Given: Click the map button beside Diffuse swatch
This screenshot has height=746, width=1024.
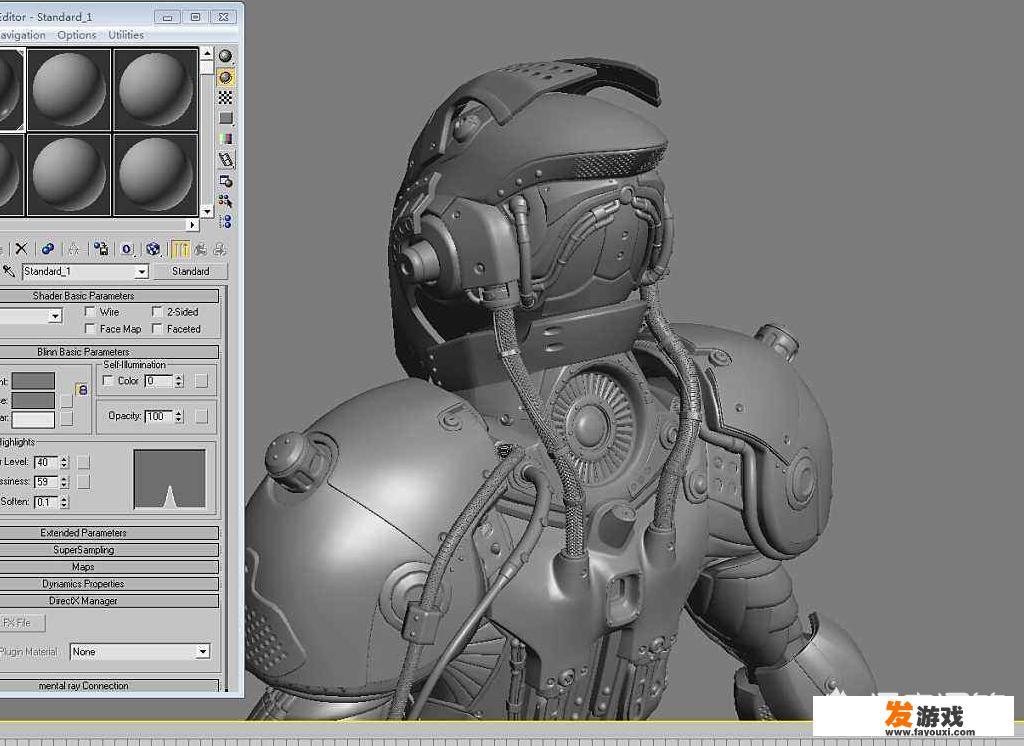Looking at the screenshot, I should click(x=66, y=400).
